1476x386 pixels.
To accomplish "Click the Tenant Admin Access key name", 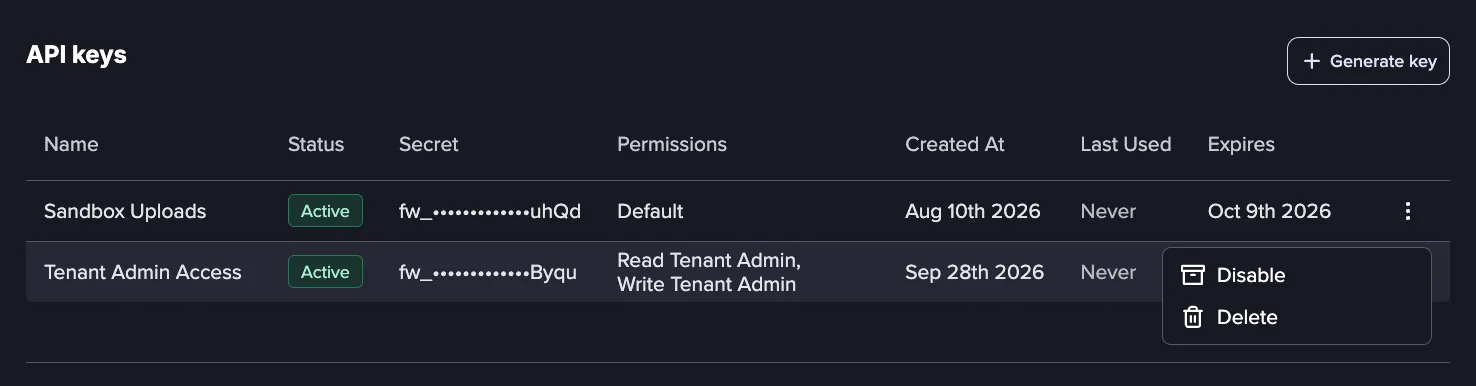I will [143, 272].
